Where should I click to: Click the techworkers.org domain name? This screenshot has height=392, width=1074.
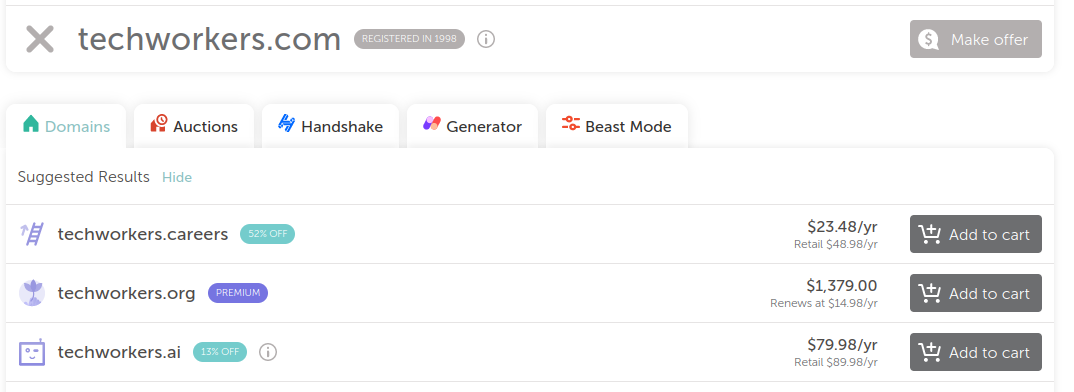pyautogui.click(x=126, y=293)
